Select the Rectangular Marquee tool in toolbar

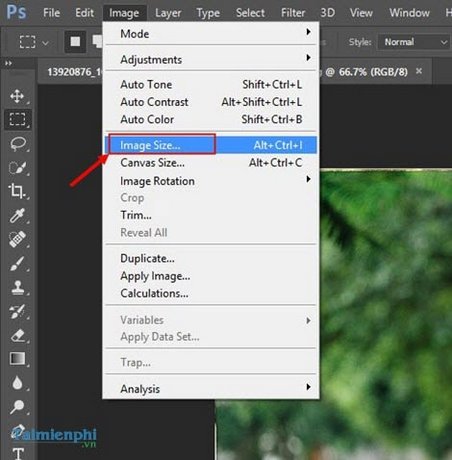click(18, 119)
